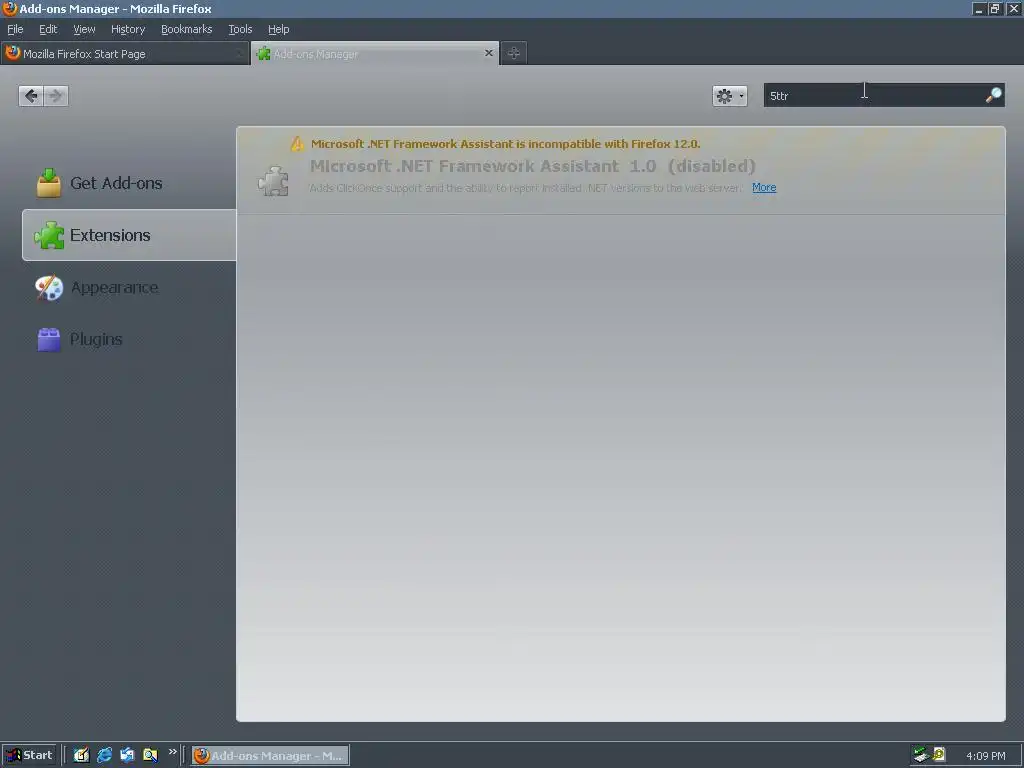
Task: Launch Internet Explorer from quick launch
Action: click(104, 755)
